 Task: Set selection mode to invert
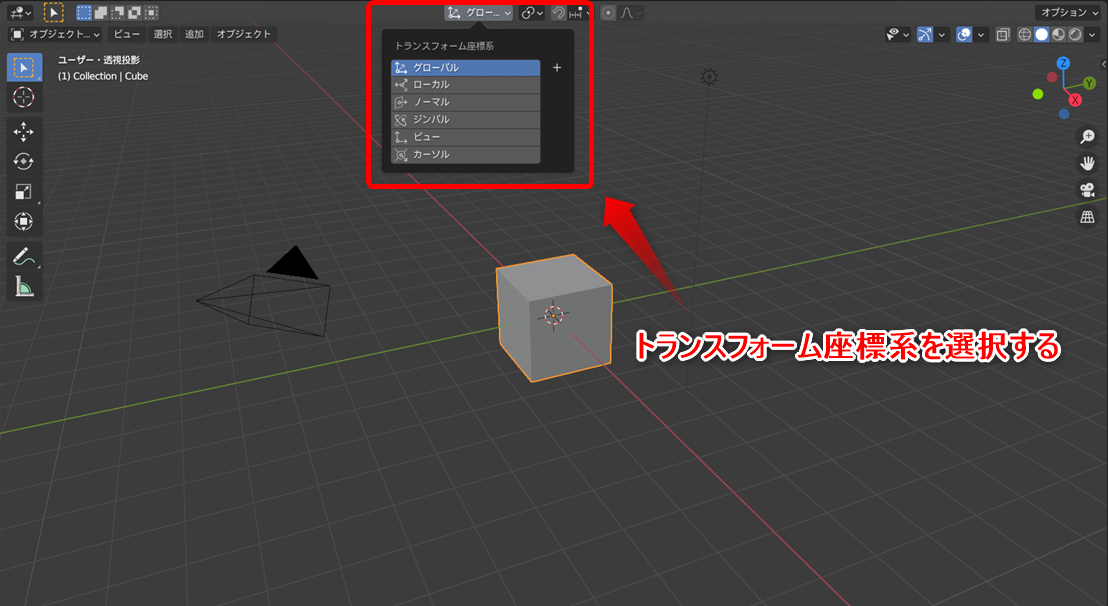pos(134,13)
